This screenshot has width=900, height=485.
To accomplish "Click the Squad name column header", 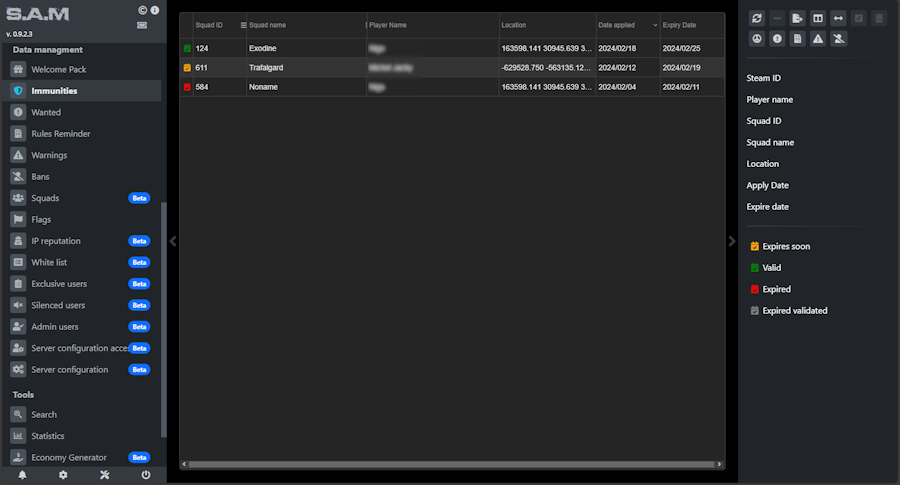I will point(300,25).
